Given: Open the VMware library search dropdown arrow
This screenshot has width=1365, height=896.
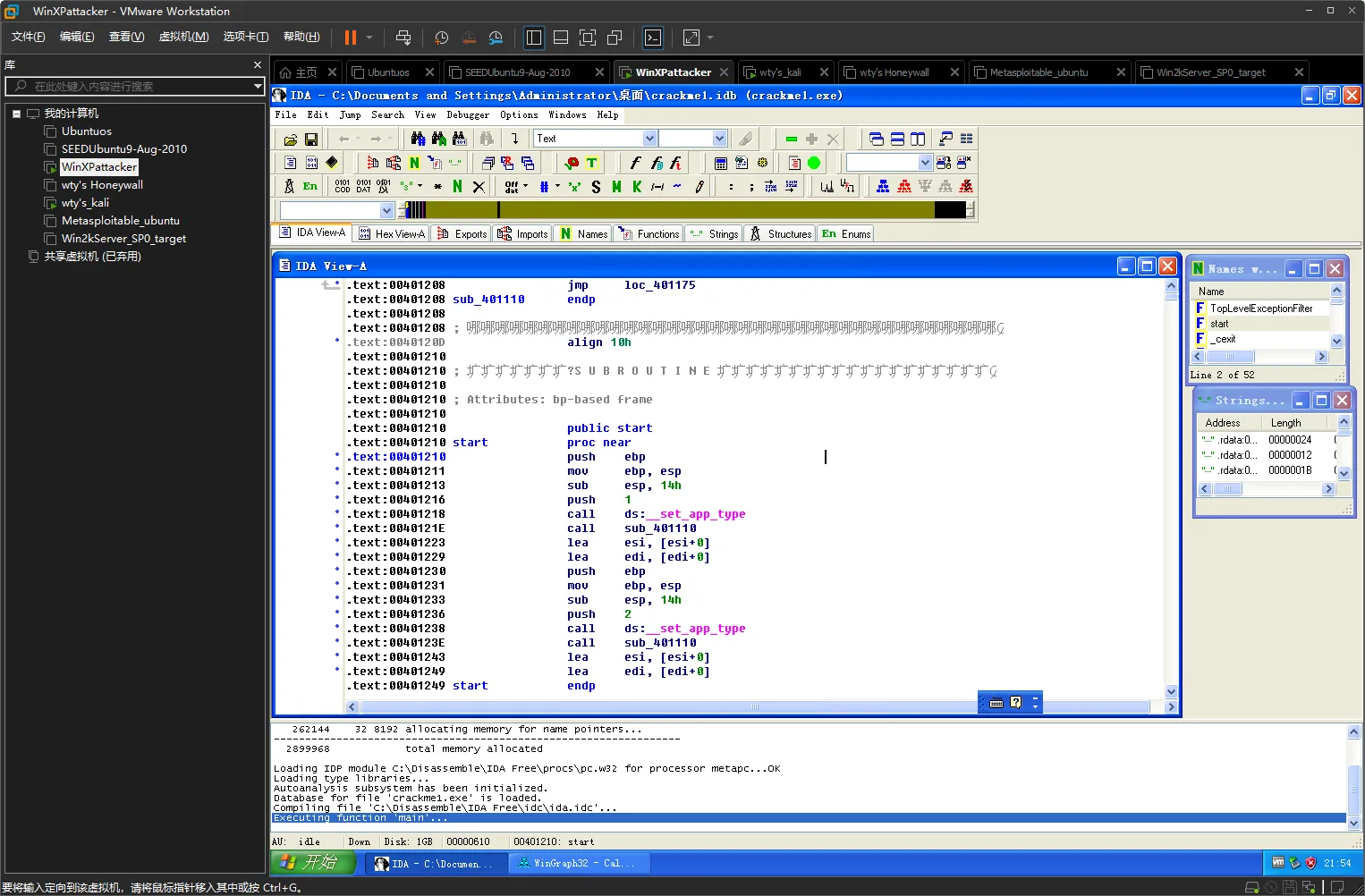Looking at the screenshot, I should coord(258,86).
